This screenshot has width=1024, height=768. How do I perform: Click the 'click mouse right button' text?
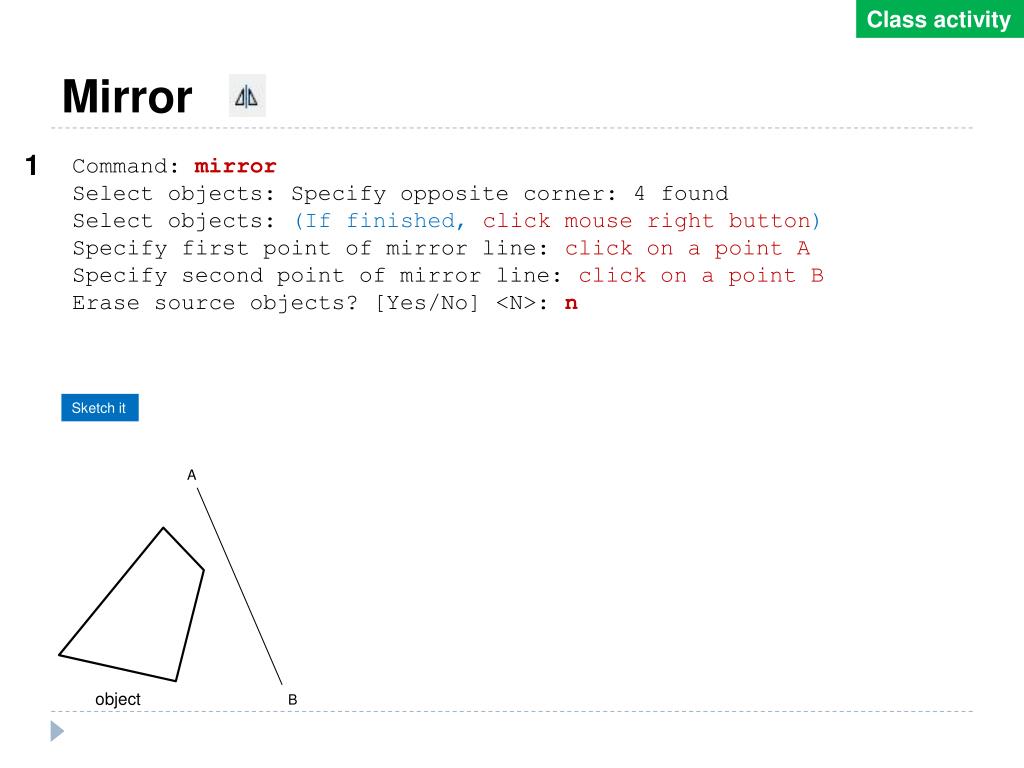click(652, 221)
